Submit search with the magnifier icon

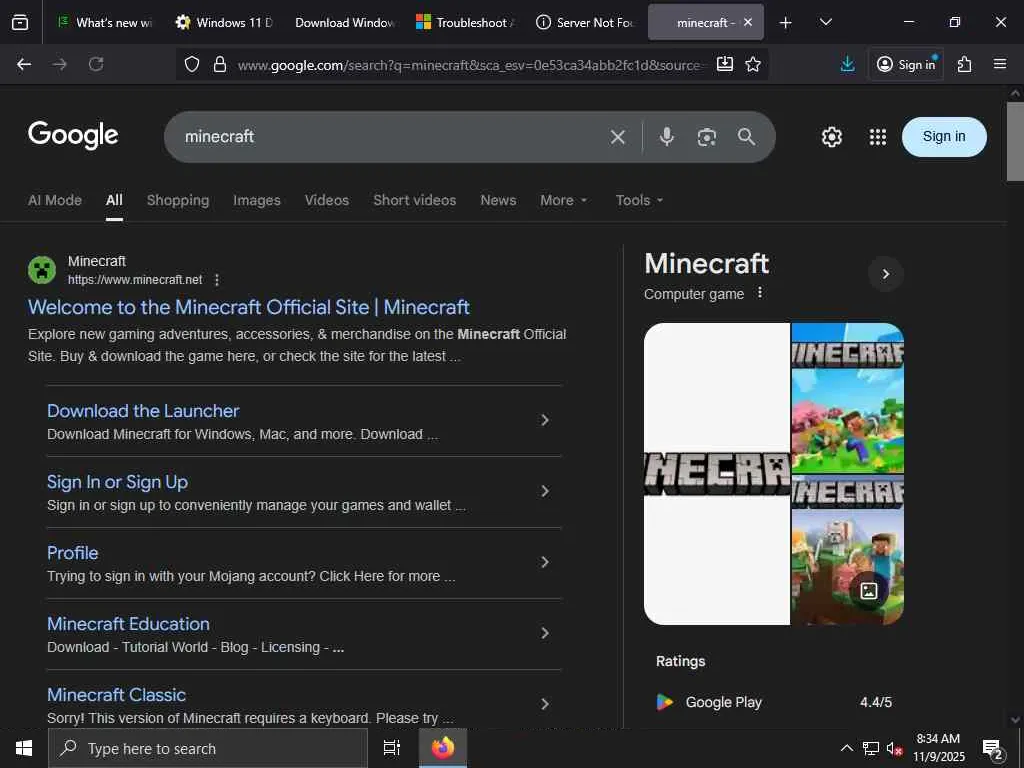pos(746,136)
